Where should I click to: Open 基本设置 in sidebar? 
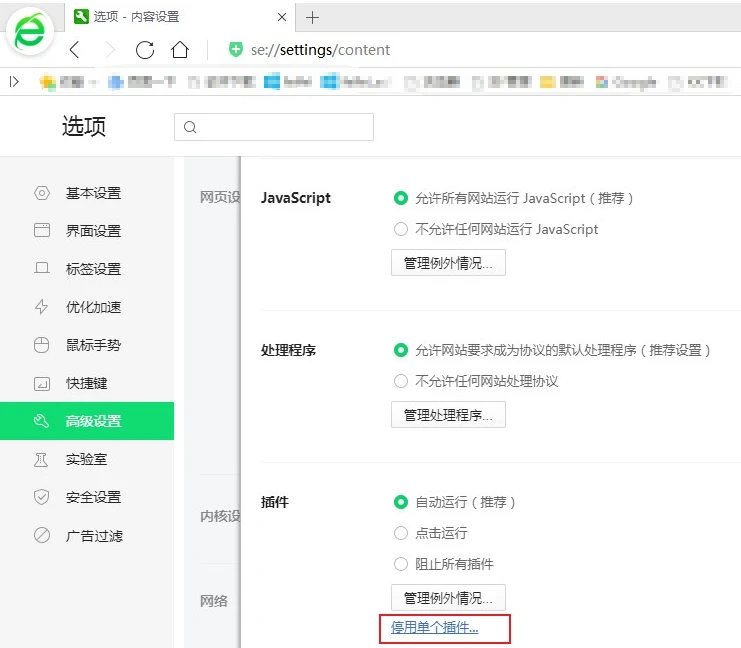coord(87,193)
